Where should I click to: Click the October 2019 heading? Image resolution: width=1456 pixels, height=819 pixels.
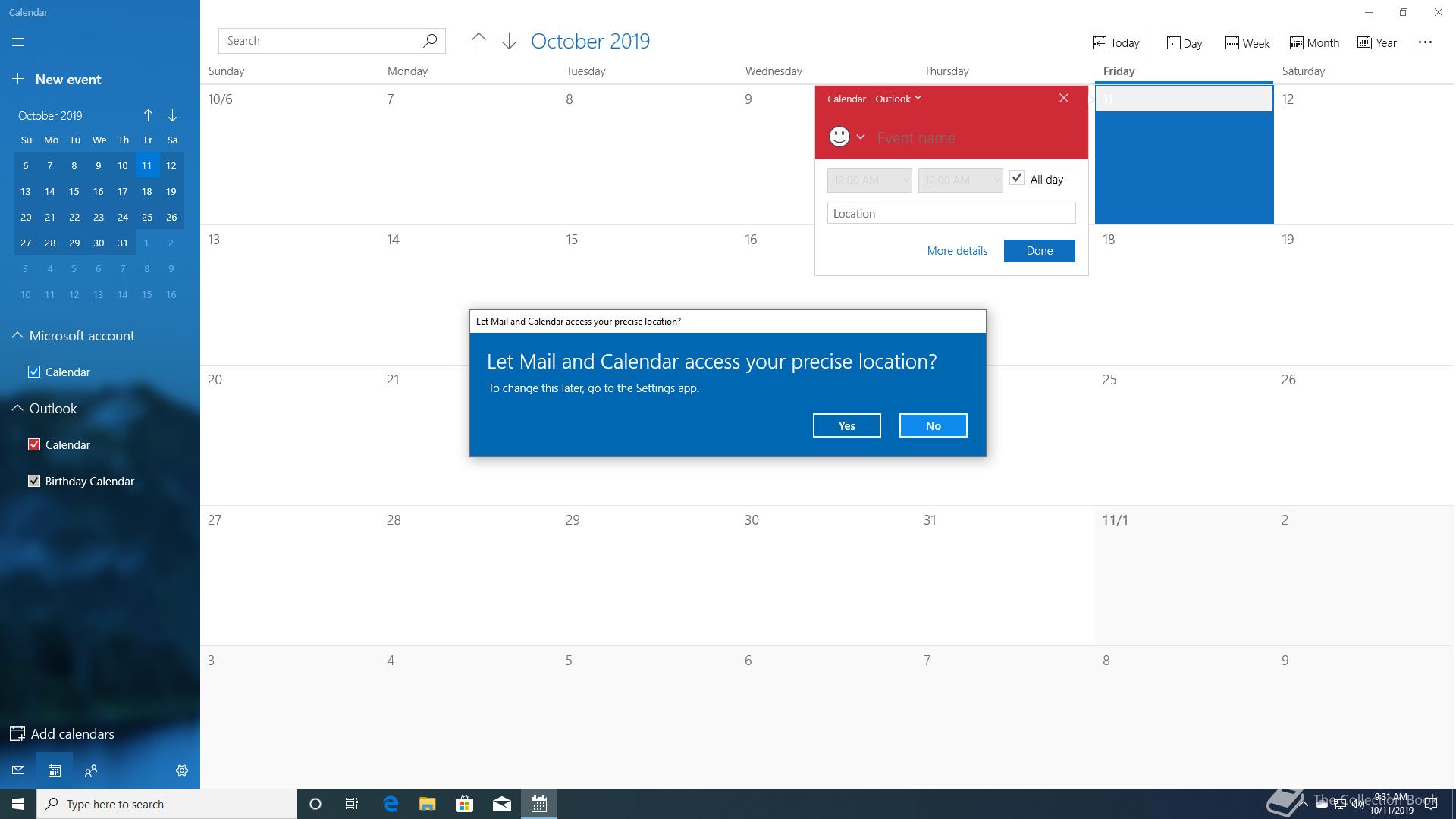tap(590, 41)
